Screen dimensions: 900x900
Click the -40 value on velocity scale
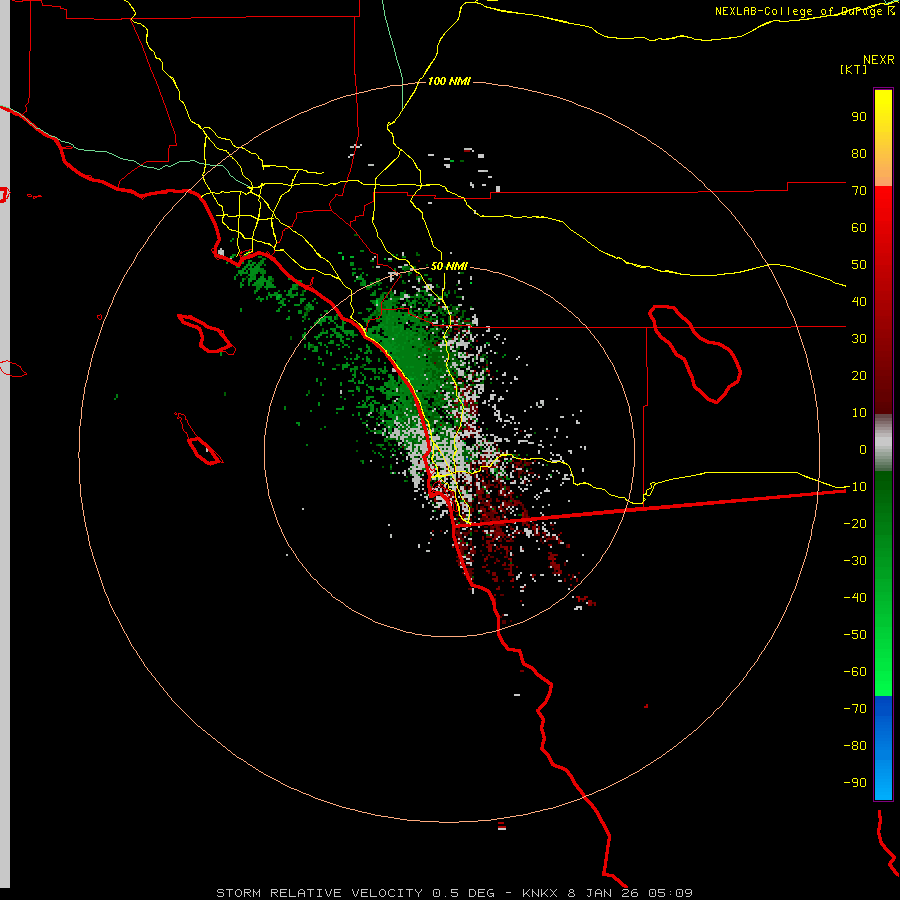tap(855, 598)
